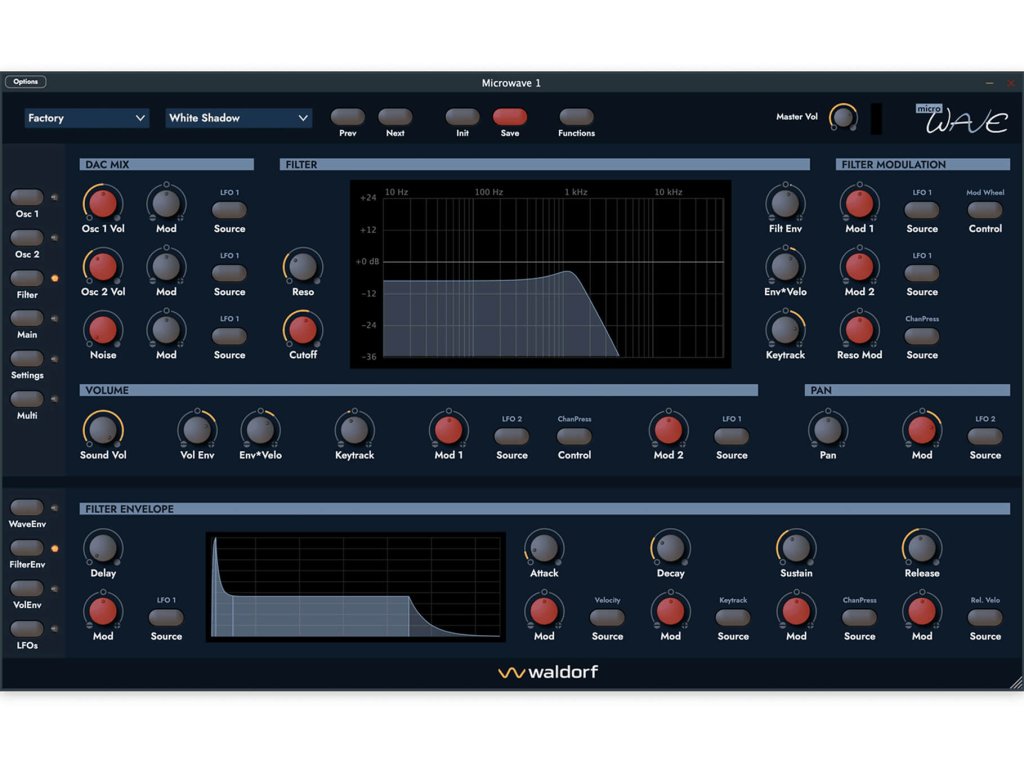The image size is (1024, 768).
Task: Open the Source selector beside Filter Modulation Mod 2
Action: [x=921, y=273]
